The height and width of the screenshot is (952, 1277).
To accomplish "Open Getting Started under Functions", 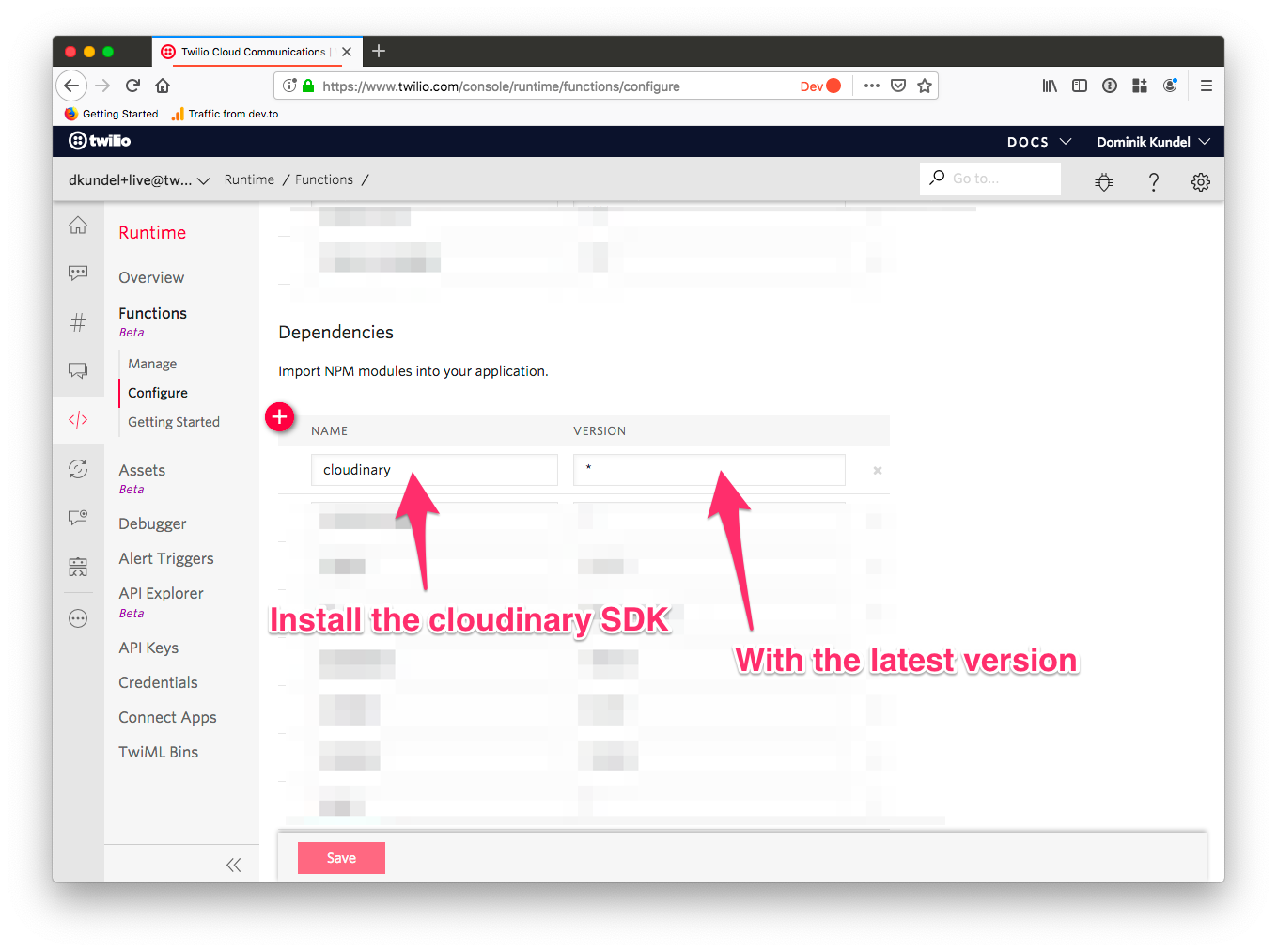I will [174, 422].
